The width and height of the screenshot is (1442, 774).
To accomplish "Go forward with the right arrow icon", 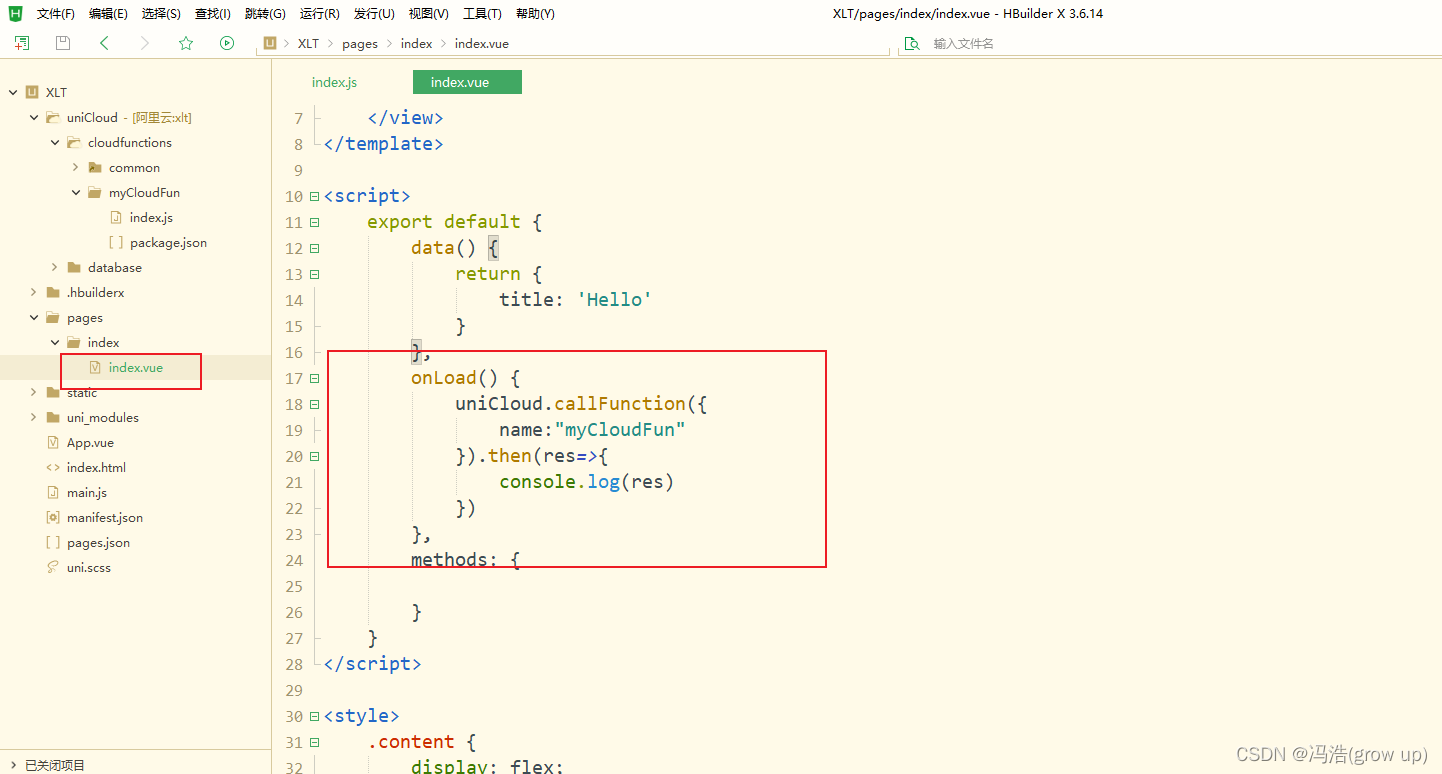I will click(145, 43).
